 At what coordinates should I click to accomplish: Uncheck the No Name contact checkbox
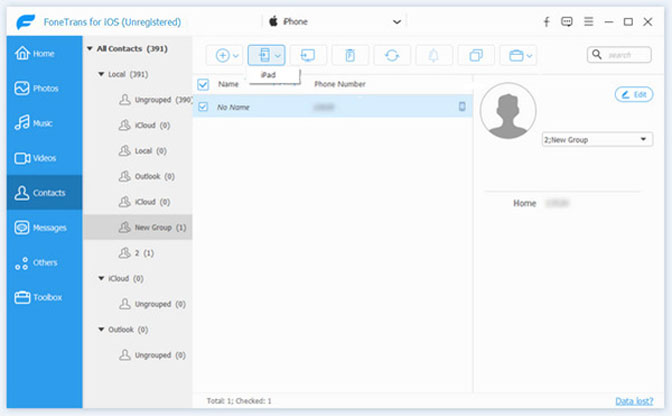(203, 107)
